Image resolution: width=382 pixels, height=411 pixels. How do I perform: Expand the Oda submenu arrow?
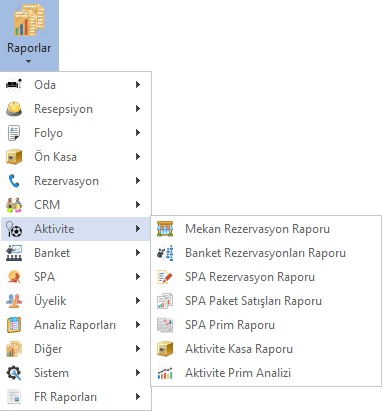[138, 85]
